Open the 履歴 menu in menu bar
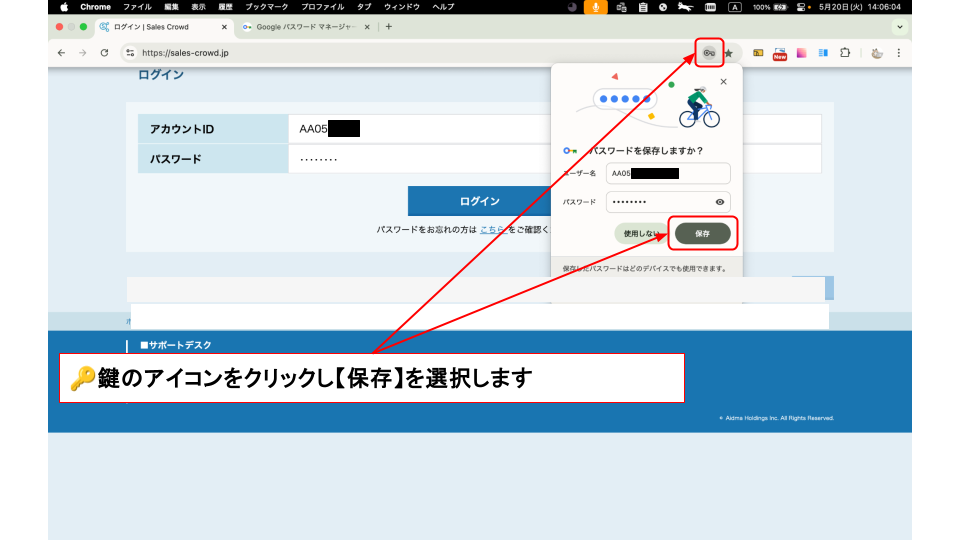 [x=226, y=7]
